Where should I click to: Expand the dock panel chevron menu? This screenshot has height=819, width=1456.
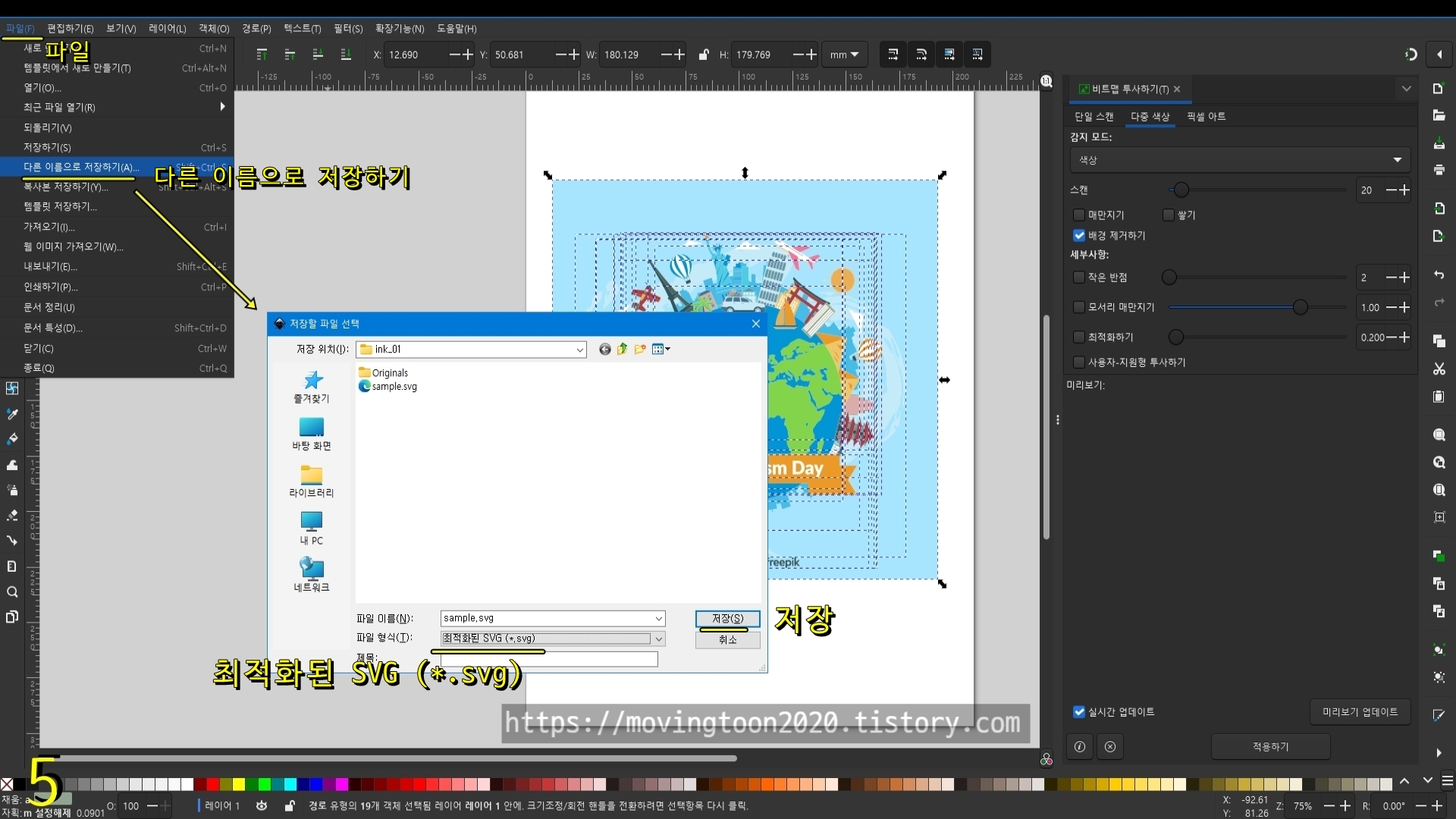click(1407, 89)
